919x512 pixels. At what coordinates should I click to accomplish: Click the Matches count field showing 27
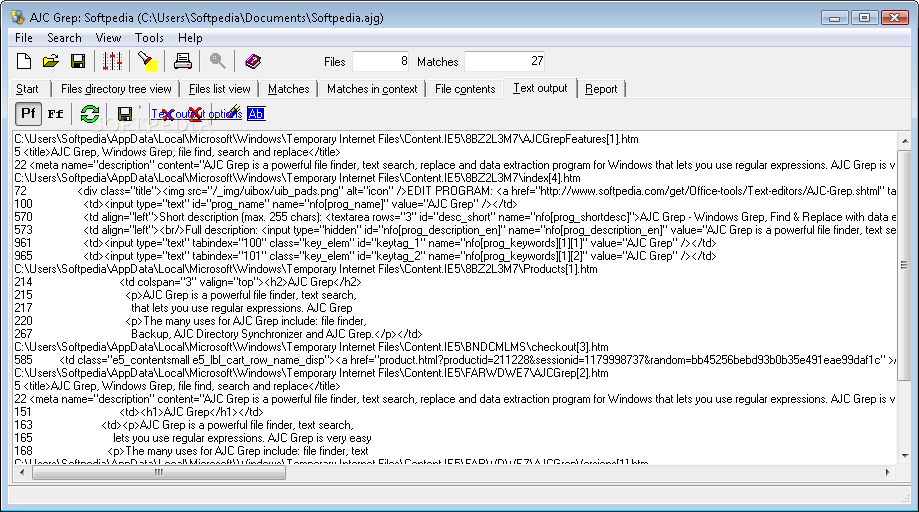pos(505,61)
